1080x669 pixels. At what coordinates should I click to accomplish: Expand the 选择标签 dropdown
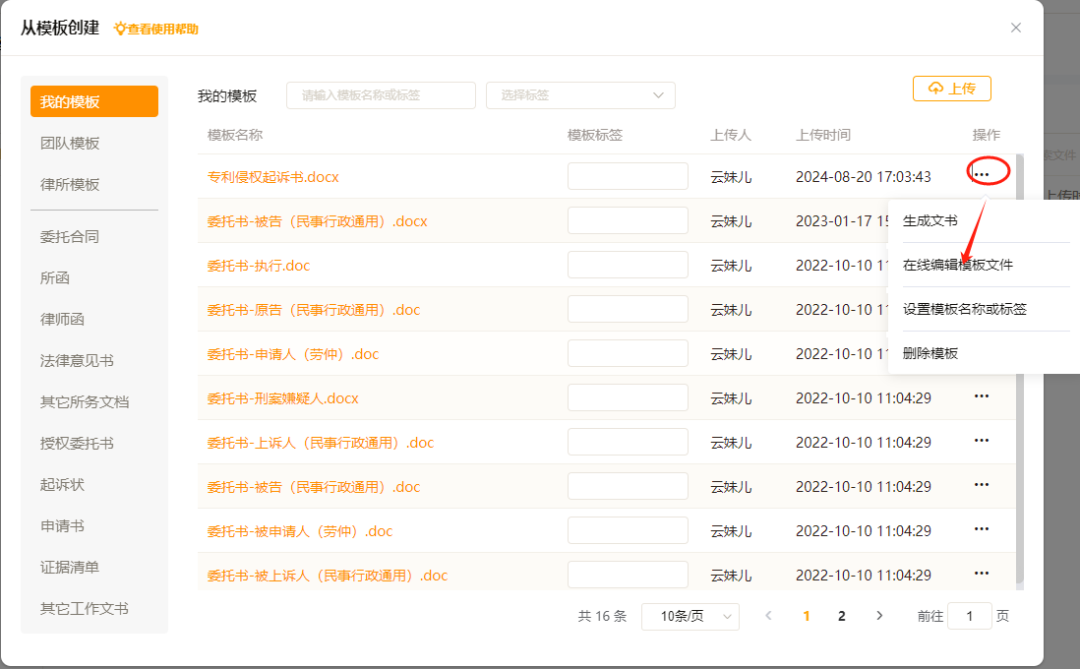580,95
